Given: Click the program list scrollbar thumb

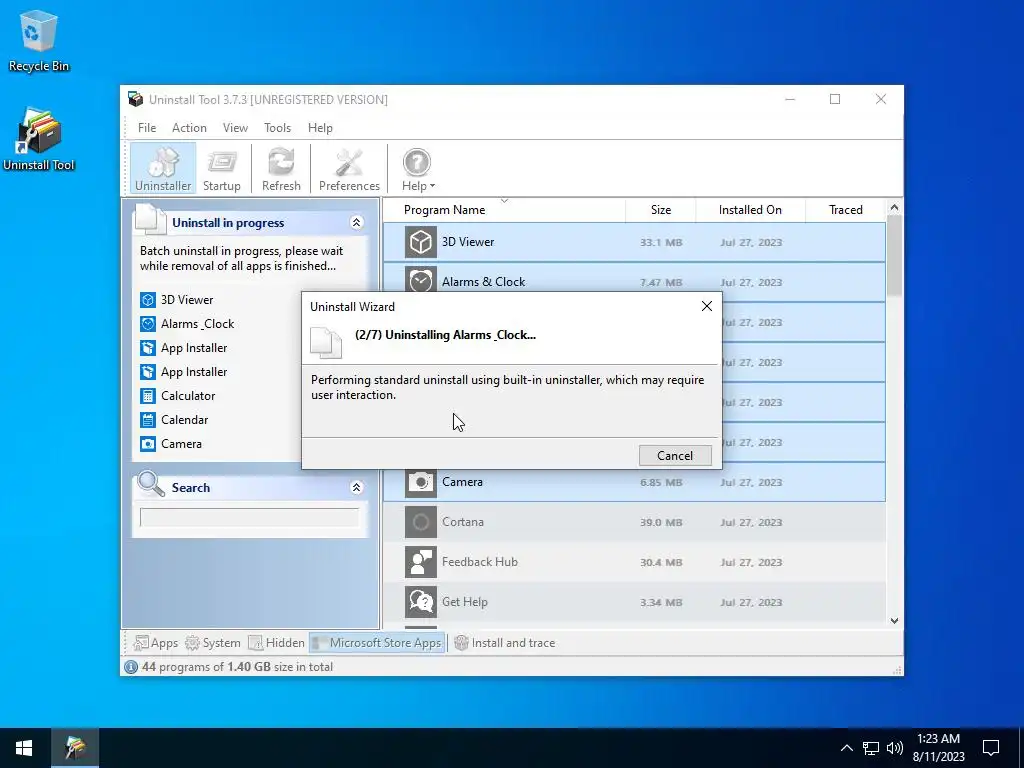Looking at the screenshot, I should pyautogui.click(x=894, y=256).
